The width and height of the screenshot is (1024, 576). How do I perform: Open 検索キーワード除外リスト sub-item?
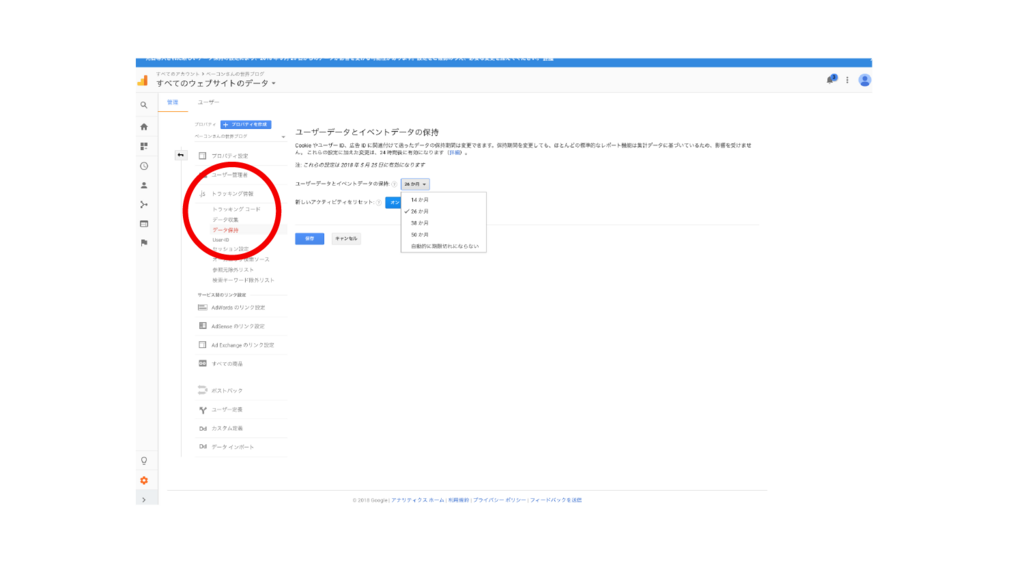tap(243, 280)
